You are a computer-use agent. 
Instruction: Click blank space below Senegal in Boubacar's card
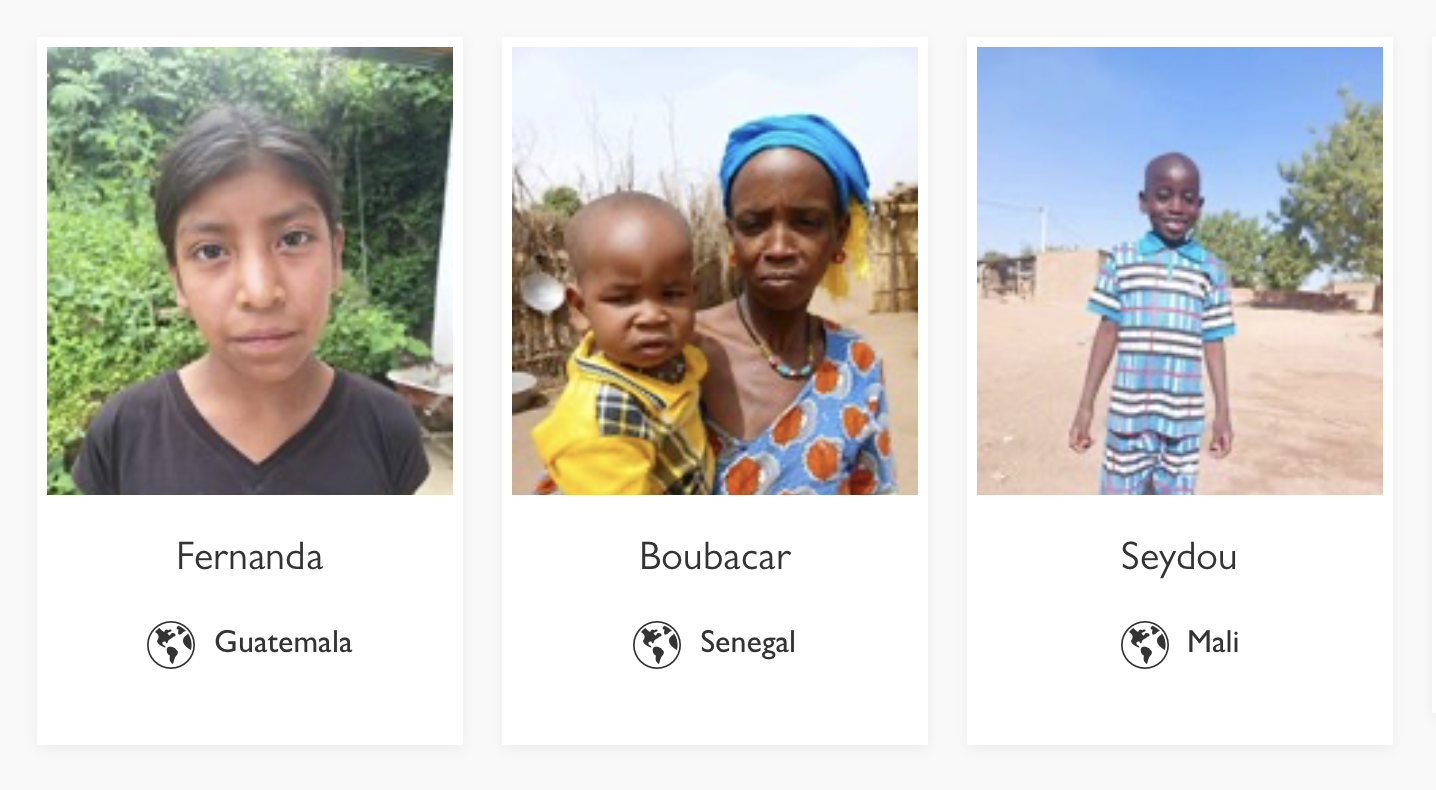click(x=715, y=705)
